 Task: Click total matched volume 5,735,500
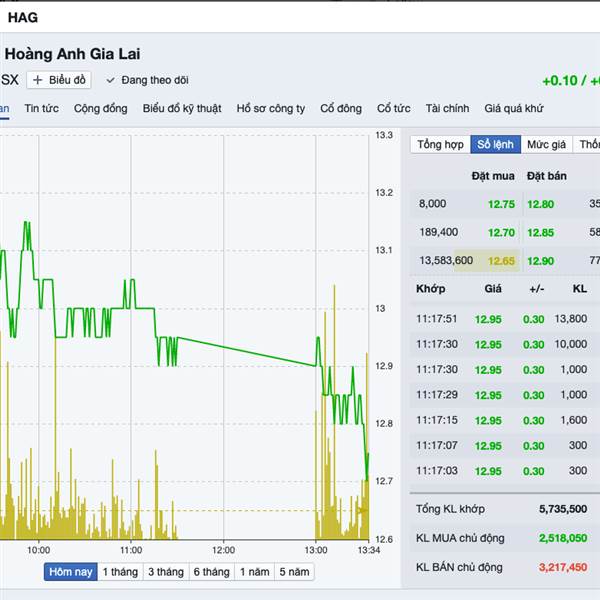coord(563,509)
